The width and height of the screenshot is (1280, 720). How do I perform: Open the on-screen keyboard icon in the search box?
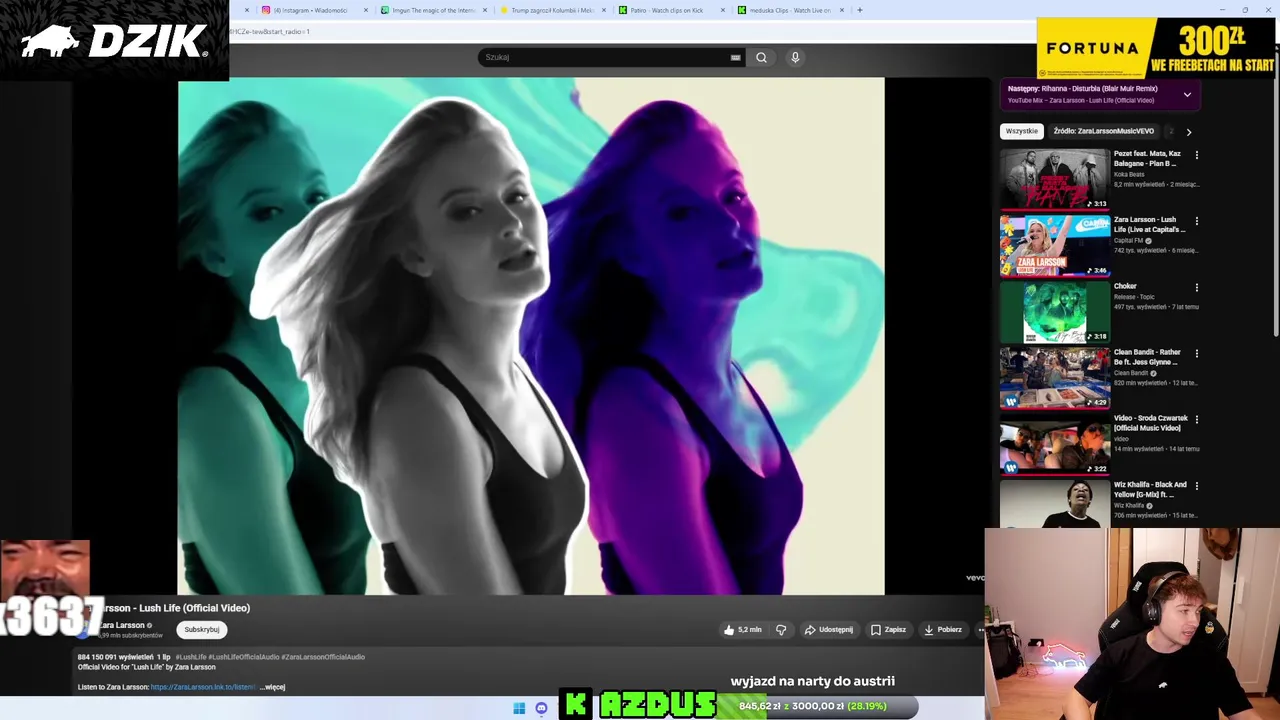[735, 57]
